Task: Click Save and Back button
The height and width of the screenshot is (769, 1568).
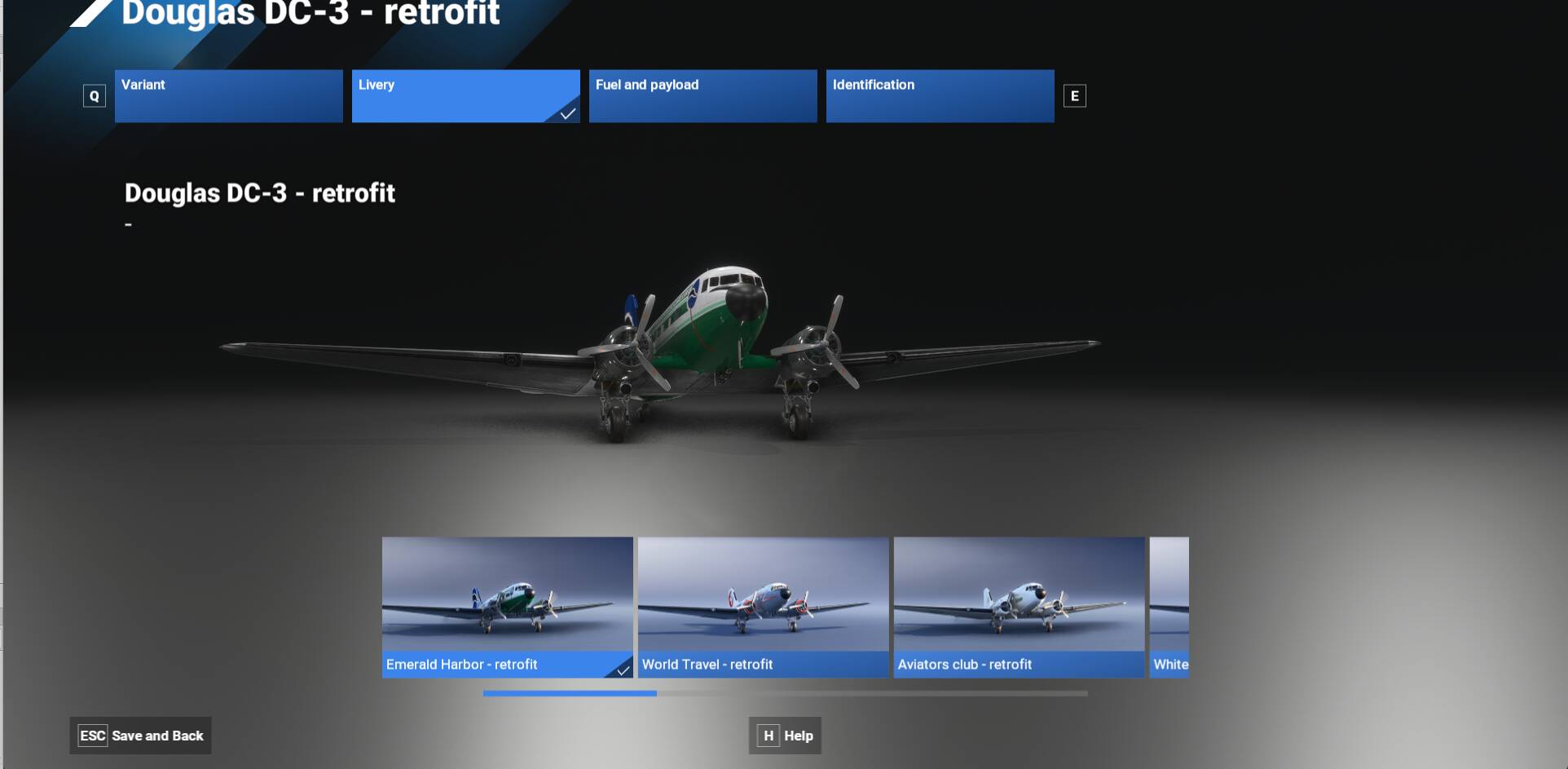Action: (x=140, y=736)
